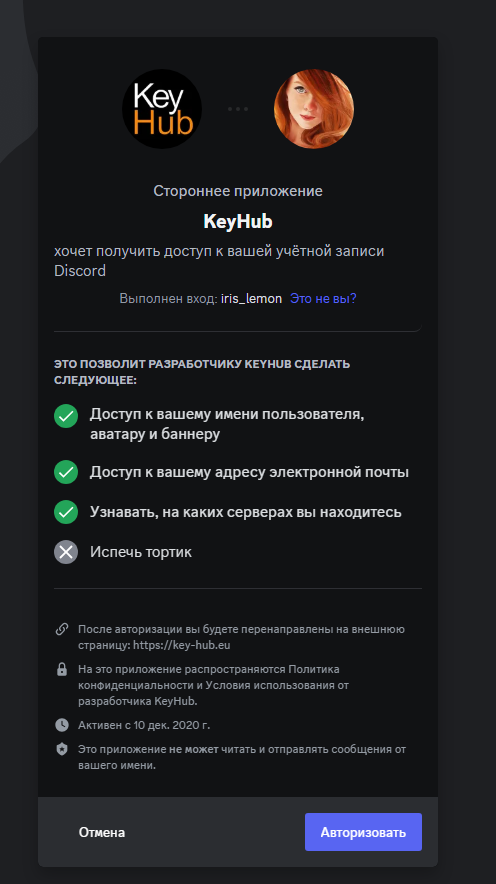Click the redirect URL https://key-hub.eu

coord(181,645)
